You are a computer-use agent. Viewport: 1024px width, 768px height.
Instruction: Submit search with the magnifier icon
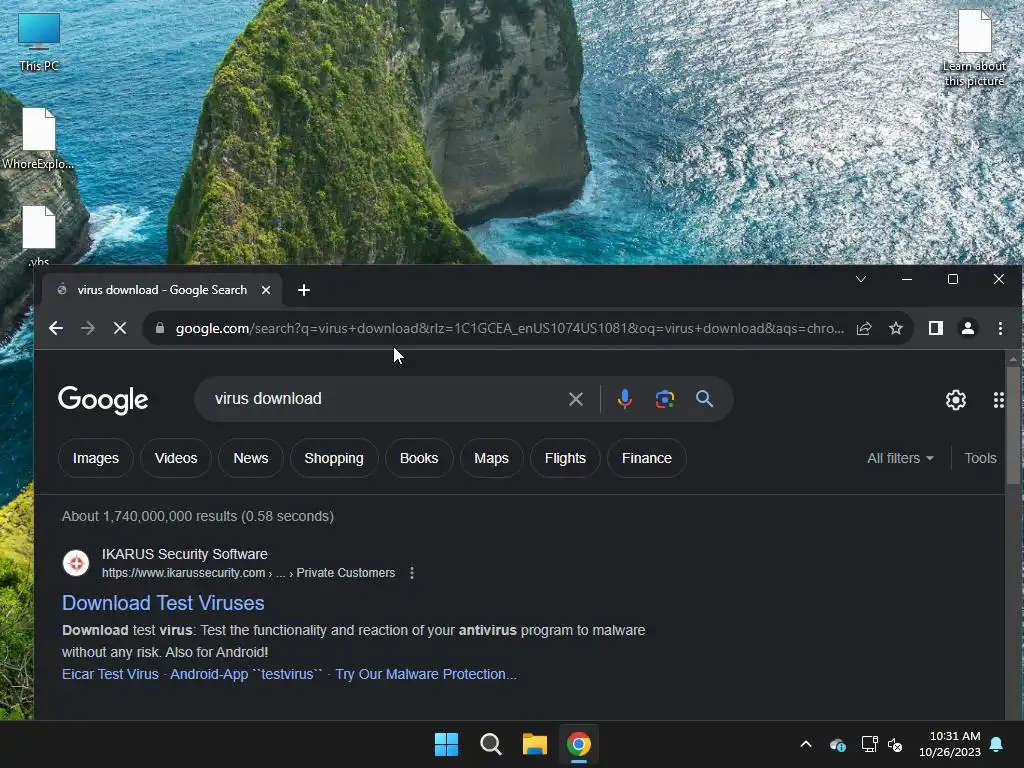(x=704, y=398)
